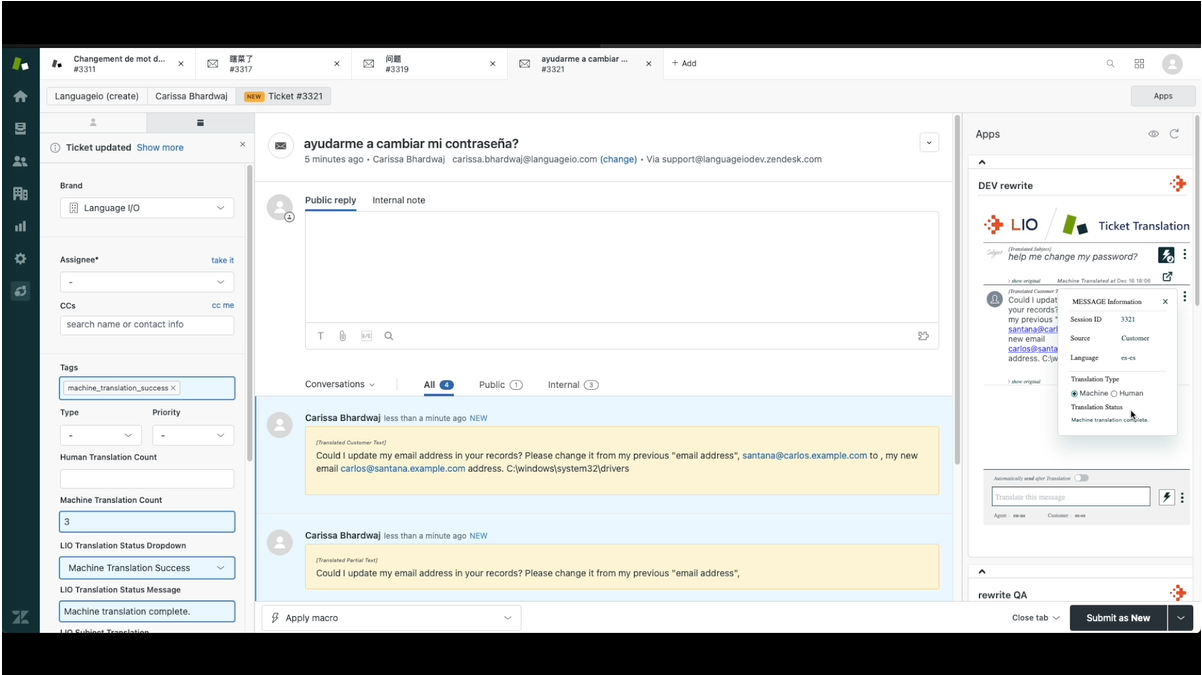
Task: Open the Type dropdown
Action: pos(100,435)
